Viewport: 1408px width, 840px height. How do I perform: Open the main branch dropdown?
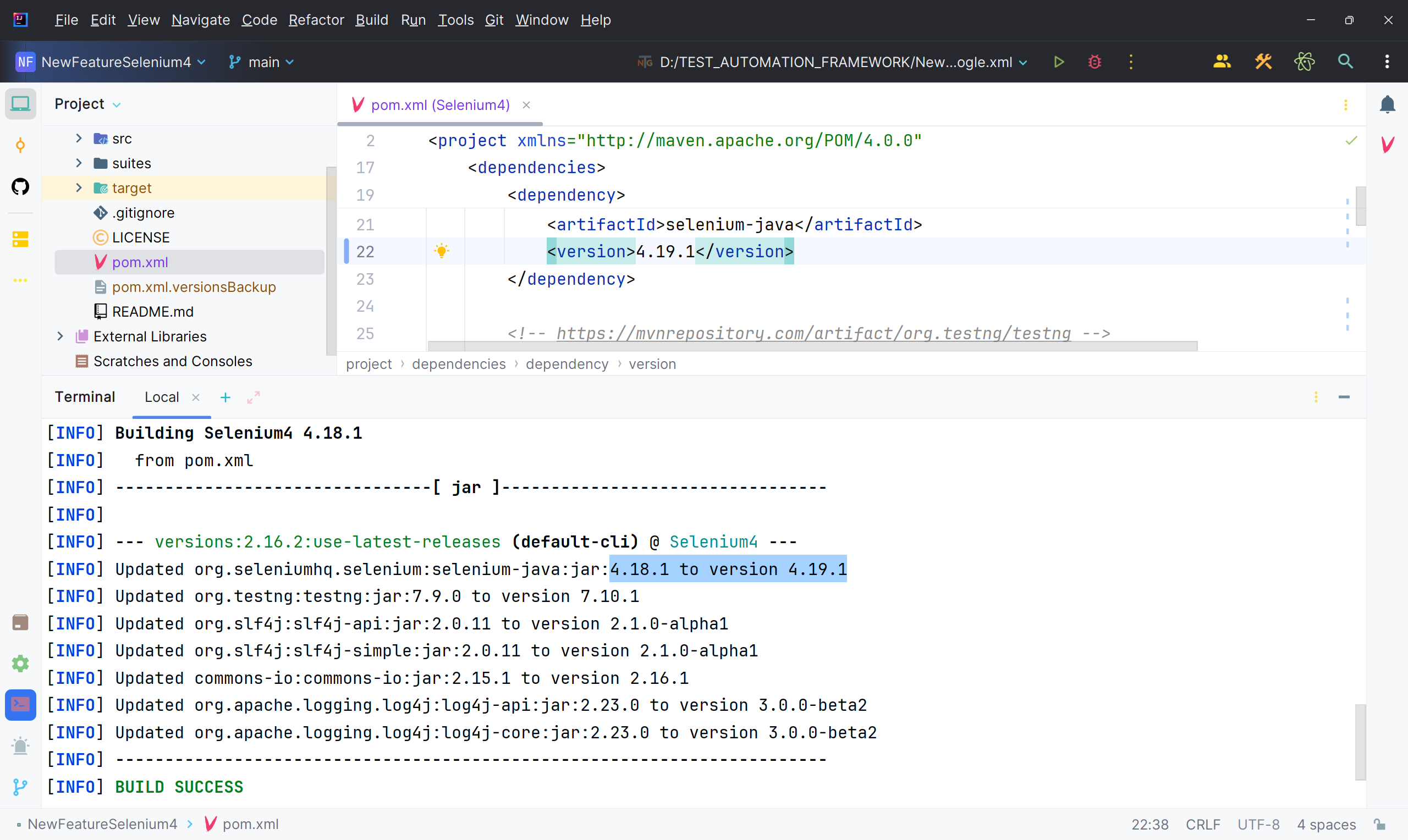(x=261, y=62)
